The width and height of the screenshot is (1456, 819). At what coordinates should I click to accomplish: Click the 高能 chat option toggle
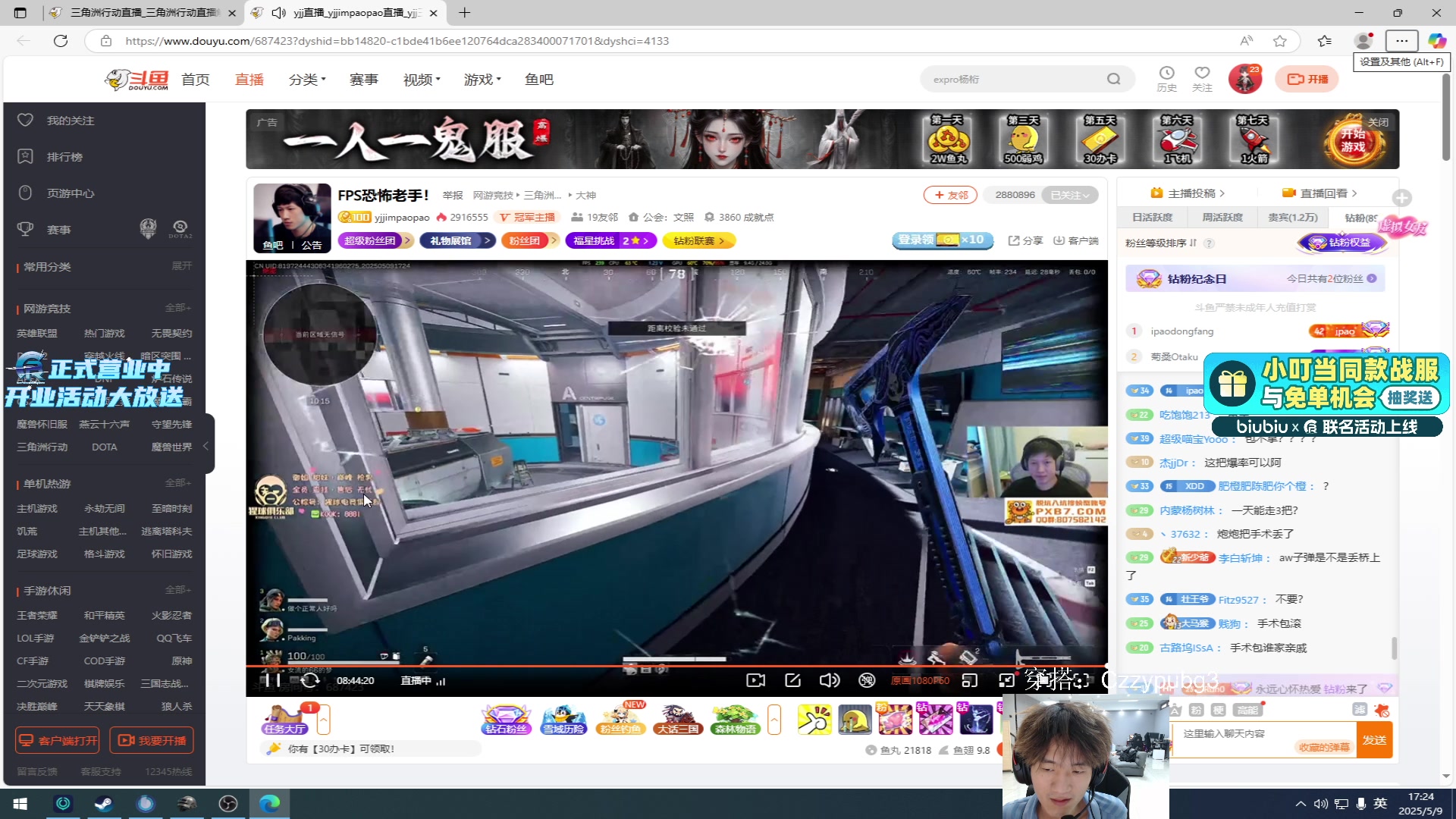click(1247, 710)
